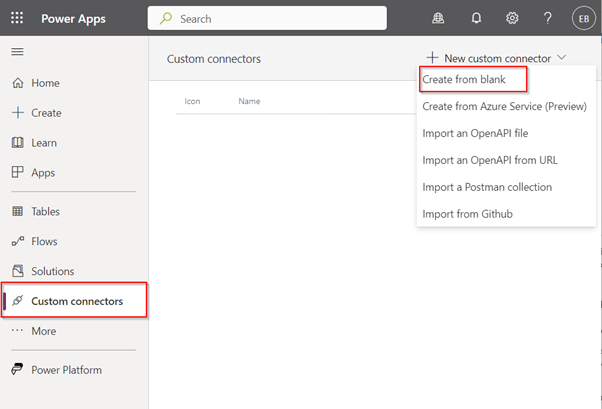Open Solutions in the sidebar
Image resolution: width=602 pixels, height=409 pixels.
[53, 271]
